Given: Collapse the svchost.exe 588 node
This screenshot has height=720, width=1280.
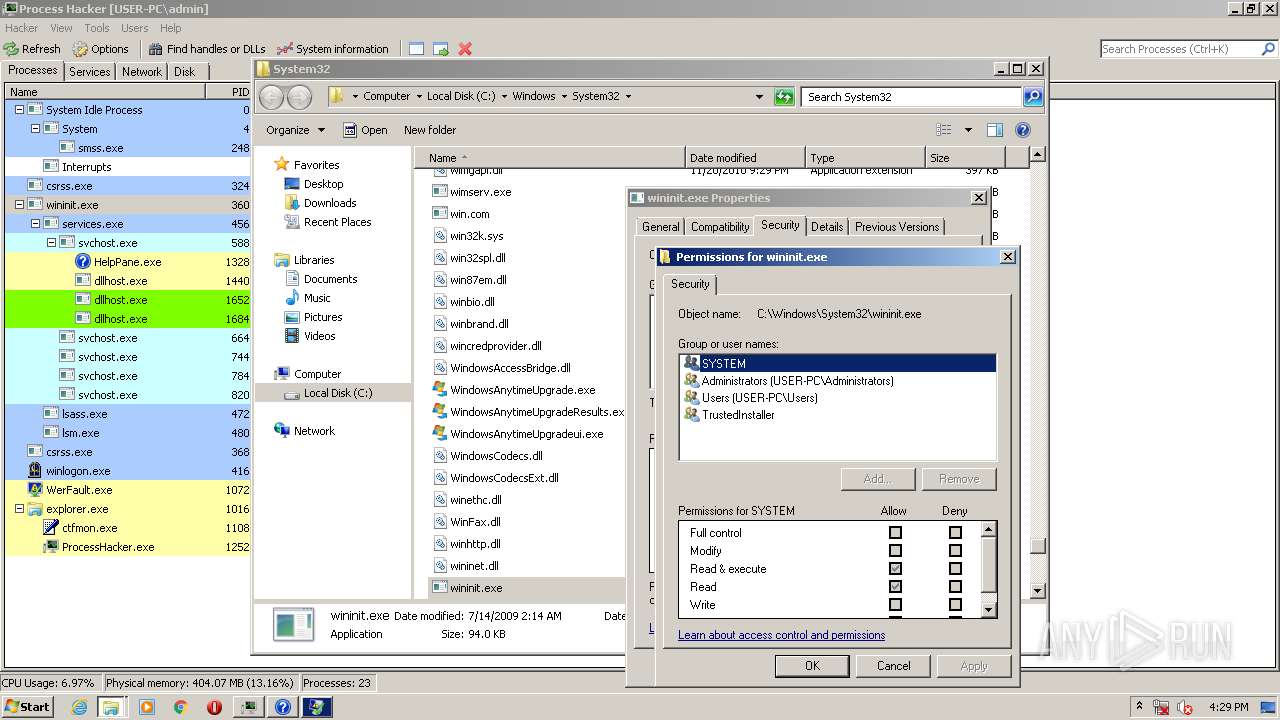Looking at the screenshot, I should [x=51, y=243].
